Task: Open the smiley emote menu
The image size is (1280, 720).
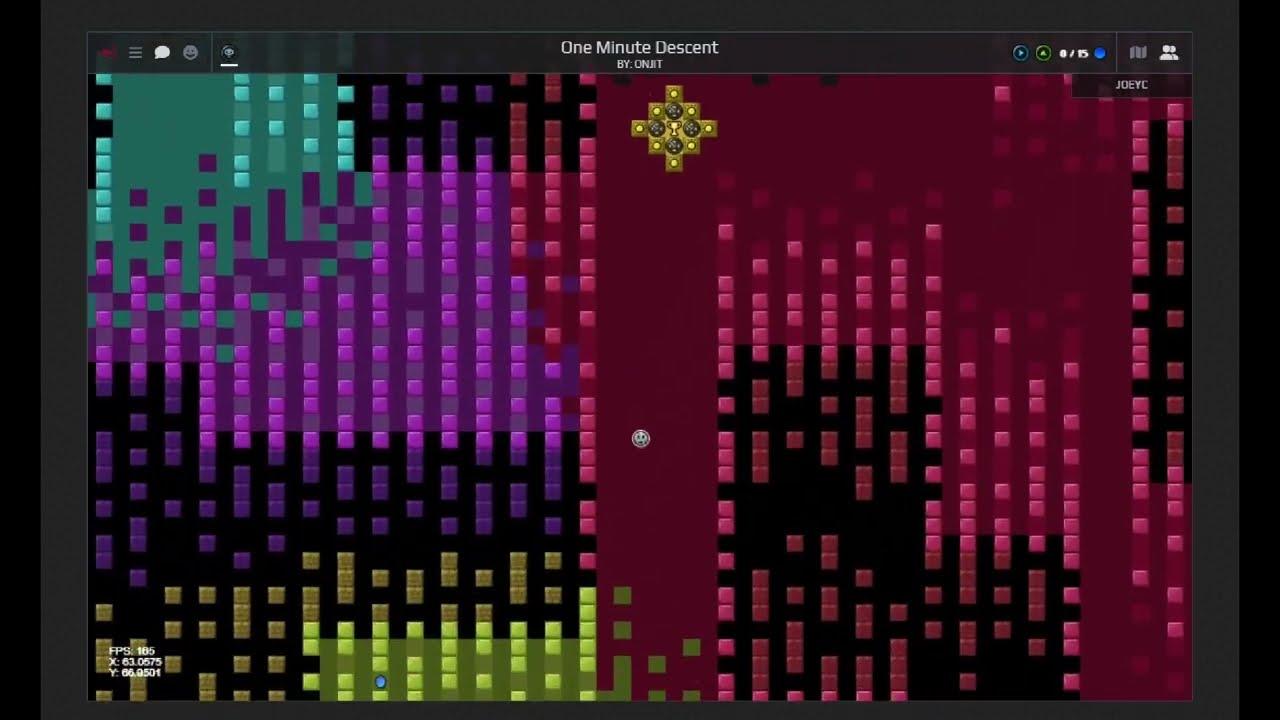Action: [x=190, y=53]
